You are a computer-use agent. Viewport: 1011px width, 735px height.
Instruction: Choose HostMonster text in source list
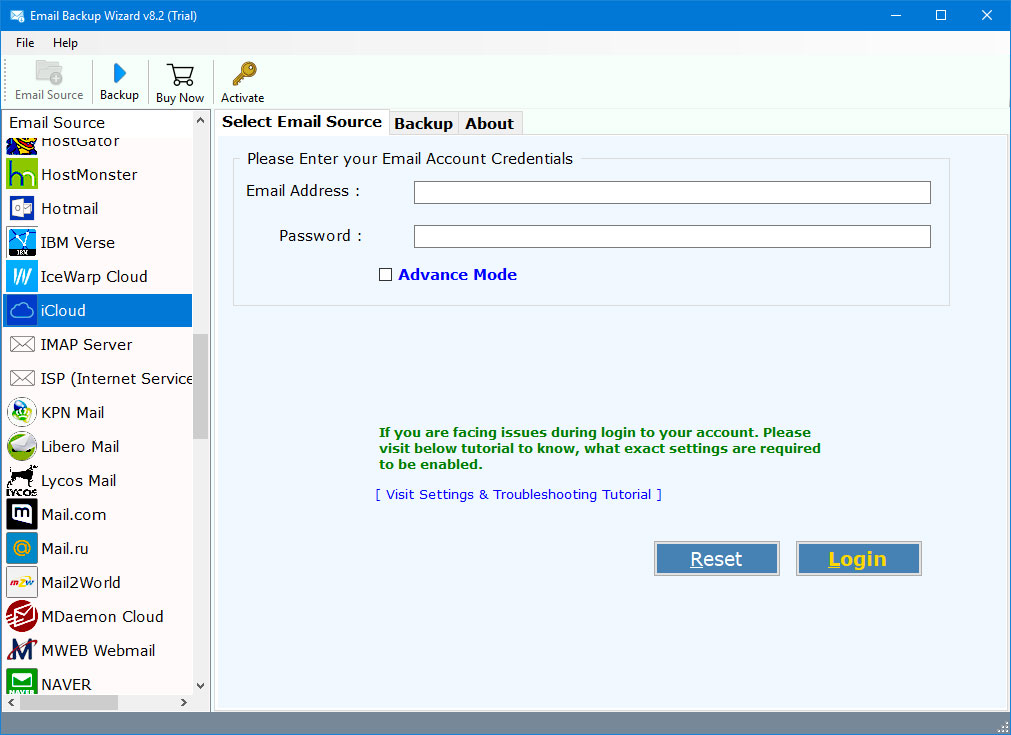click(89, 175)
